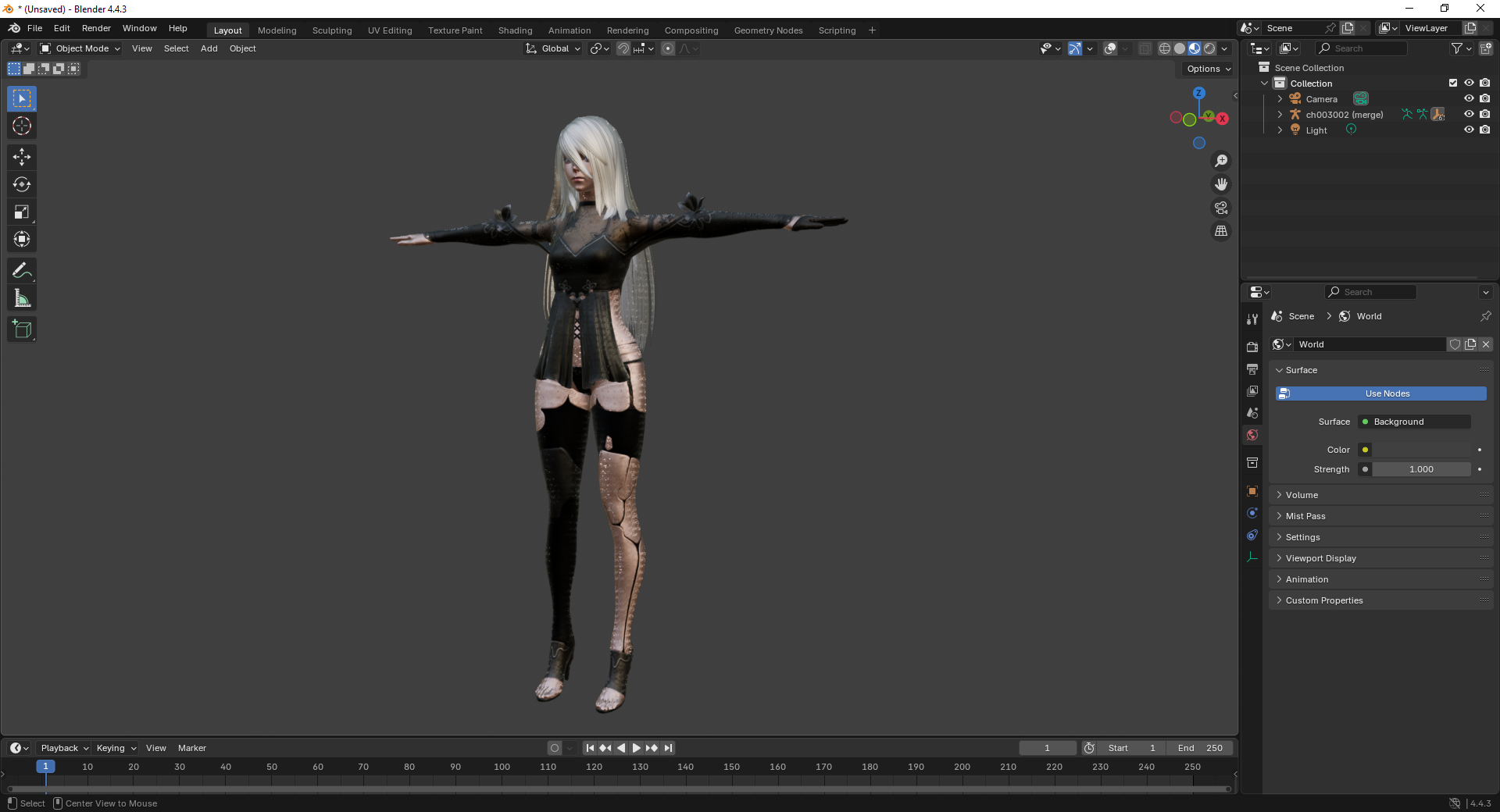Screen dimensions: 1500x812
Task: Open the File menu
Action: (35, 28)
